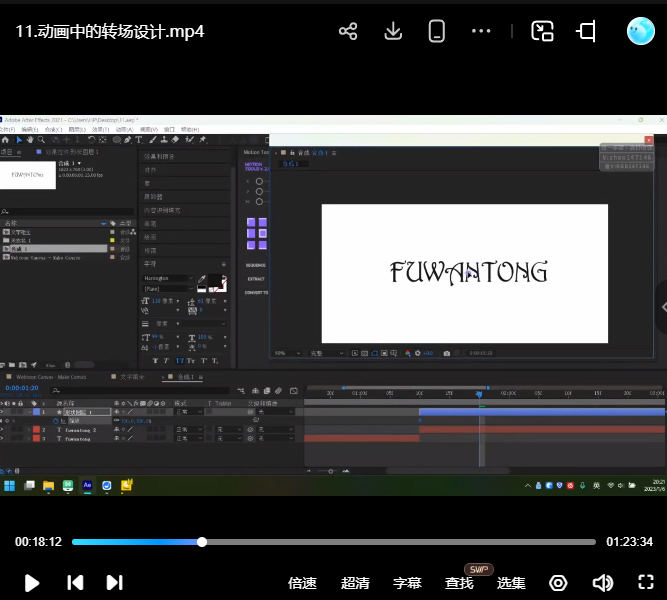Viewport: 667px width, 600px height.
Task: Play the video
Action: click(32, 582)
